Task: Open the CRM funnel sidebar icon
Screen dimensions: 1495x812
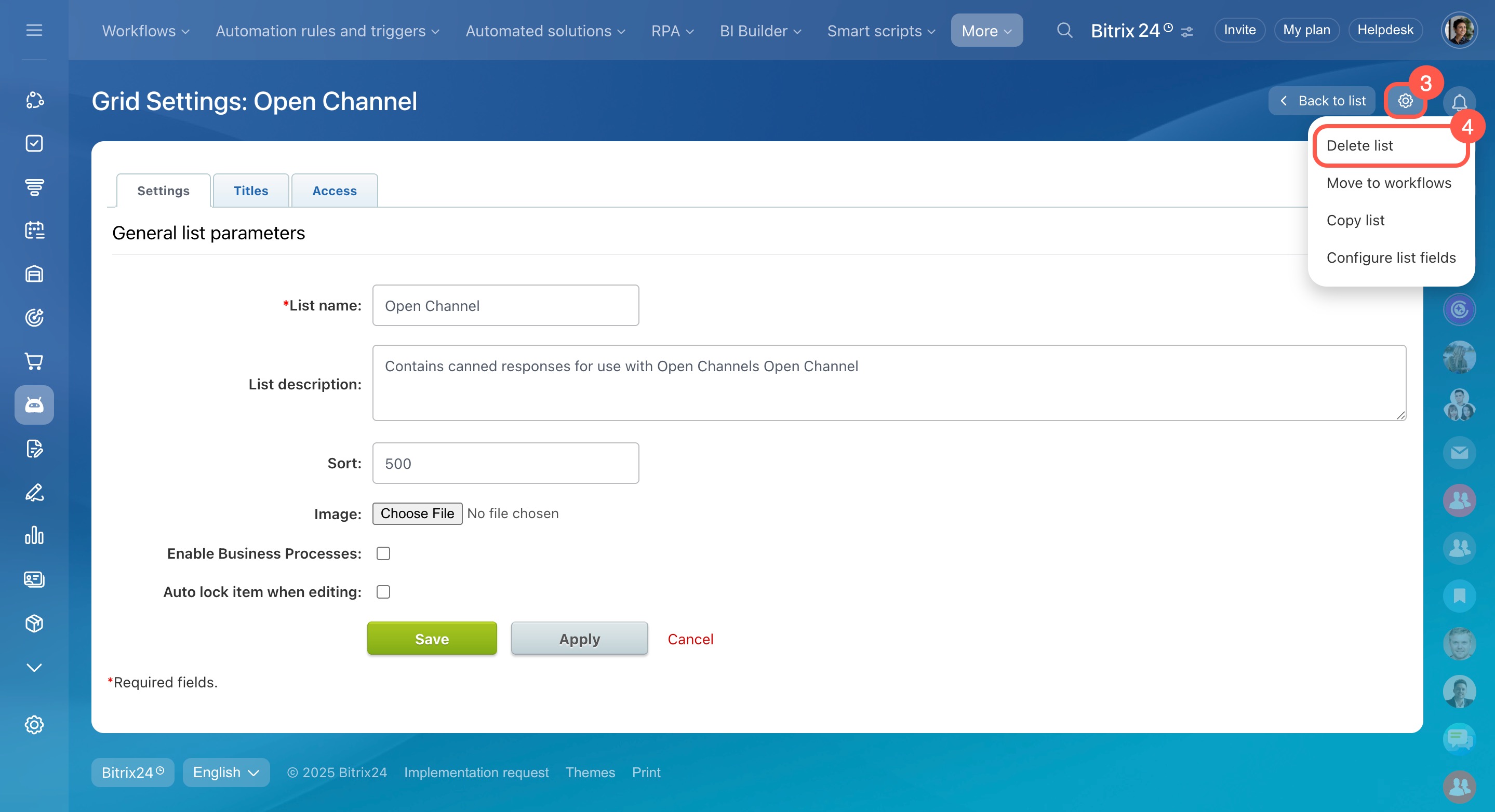Action: pos(34,187)
